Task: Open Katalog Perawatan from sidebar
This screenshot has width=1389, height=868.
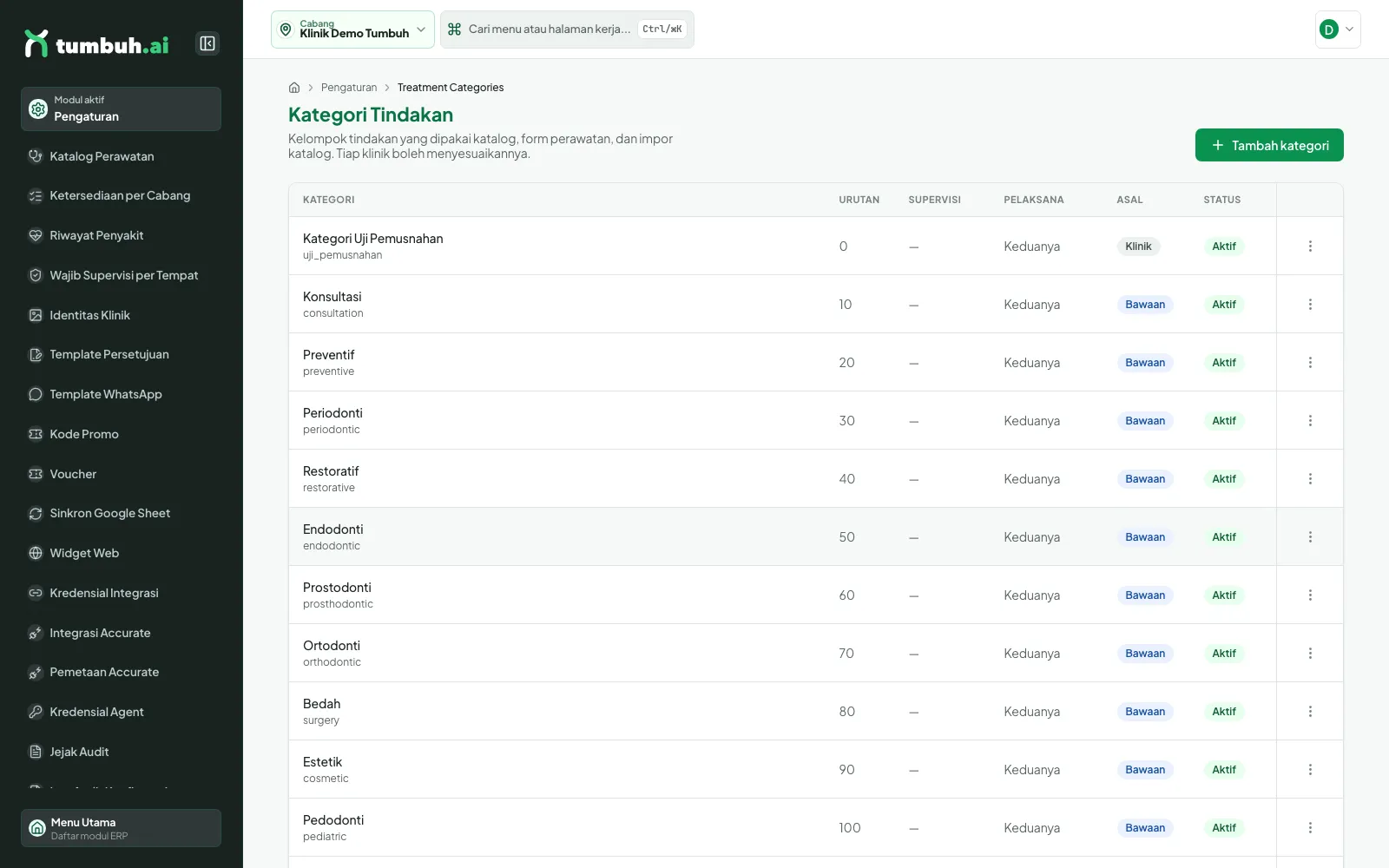Action: 121,156
